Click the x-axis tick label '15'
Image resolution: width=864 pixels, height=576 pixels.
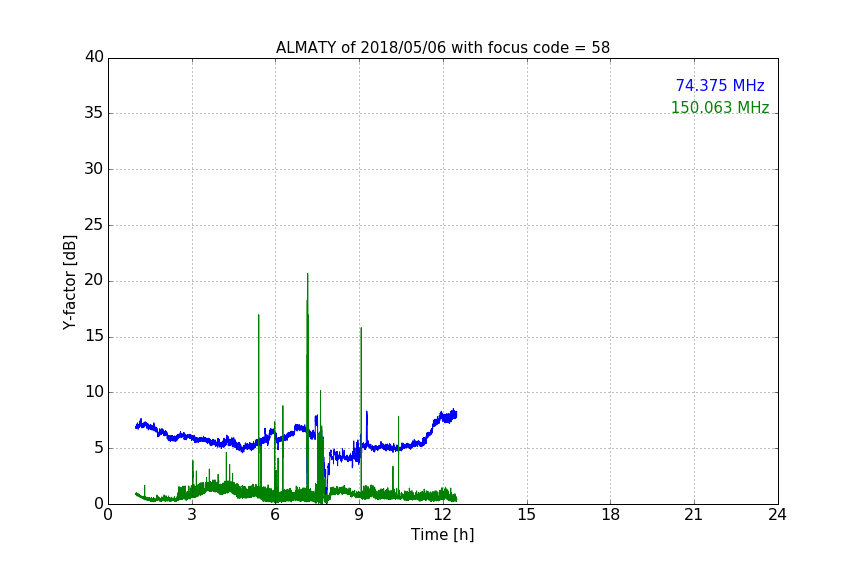[x=527, y=515]
